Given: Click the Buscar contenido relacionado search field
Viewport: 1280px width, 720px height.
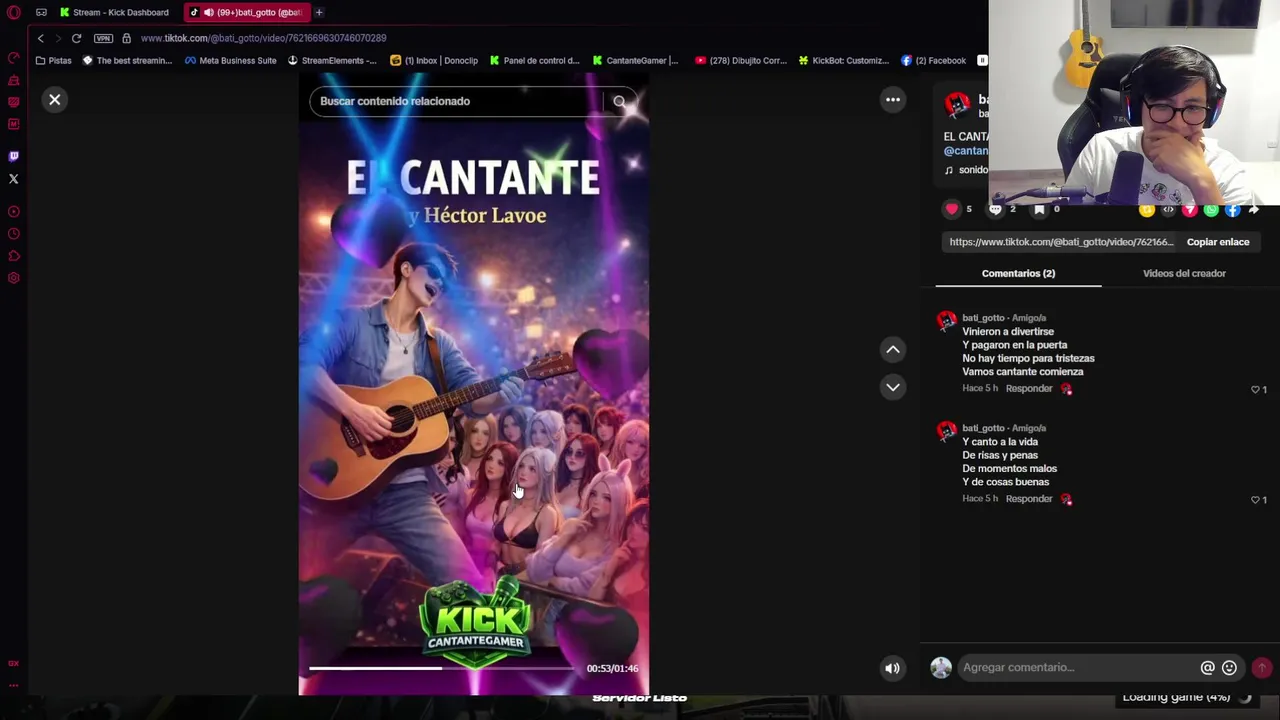Looking at the screenshot, I should [x=458, y=101].
